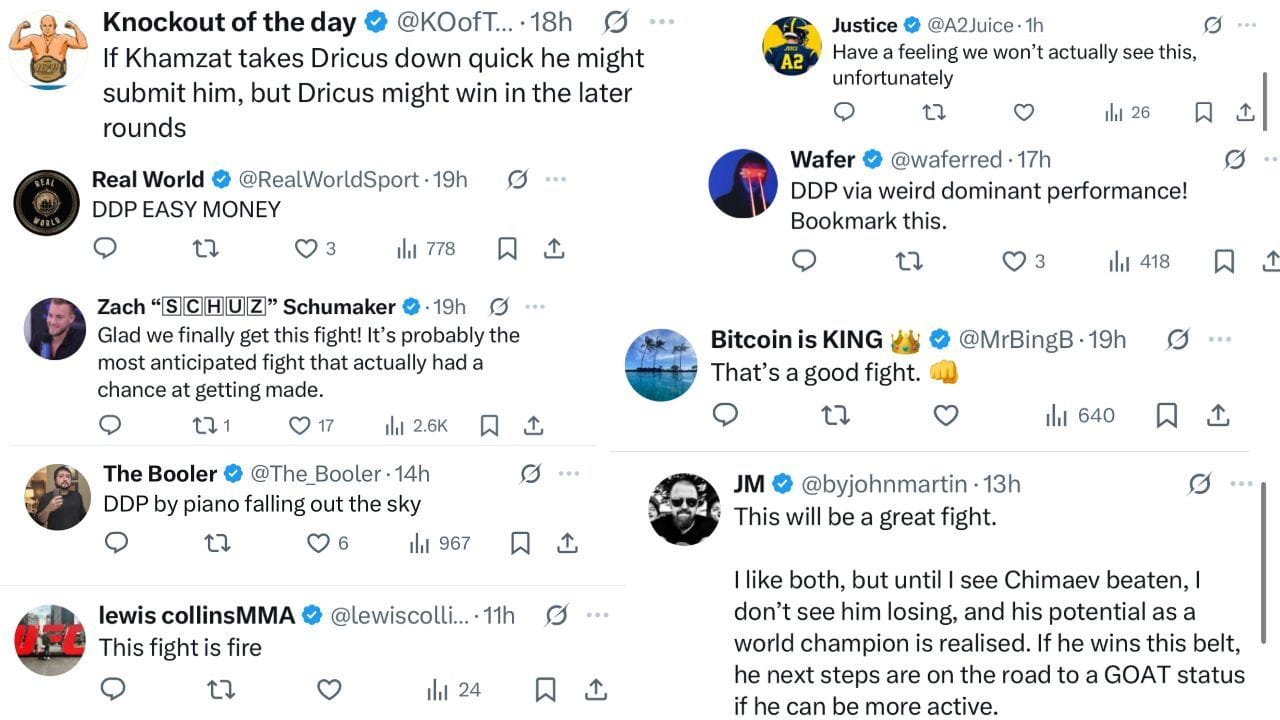The height and width of the screenshot is (720, 1280).
Task: Open Knockout of the day profile picture
Action: [47, 51]
